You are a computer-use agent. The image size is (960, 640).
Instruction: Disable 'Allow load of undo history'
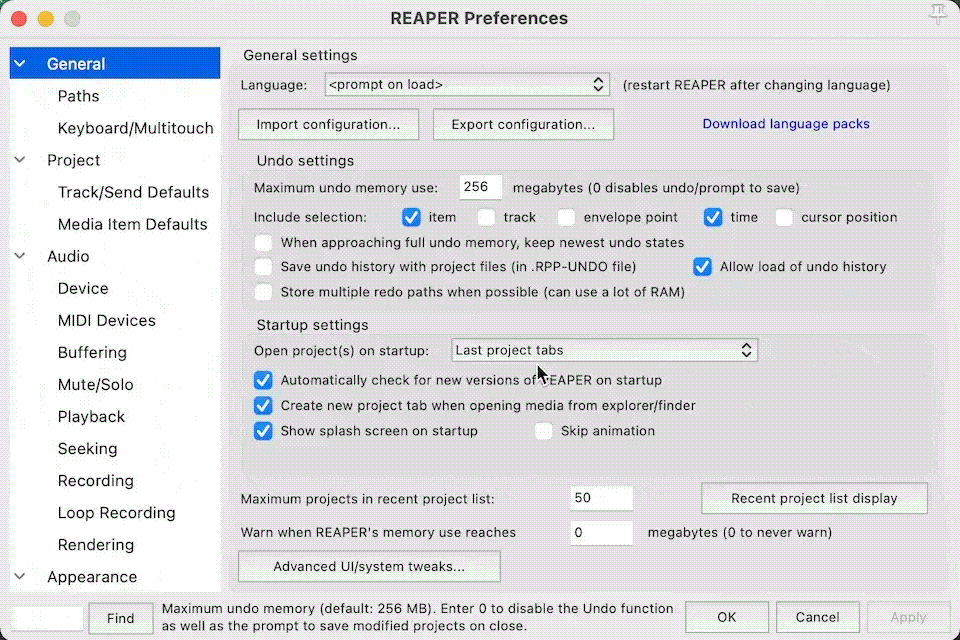[702, 267]
